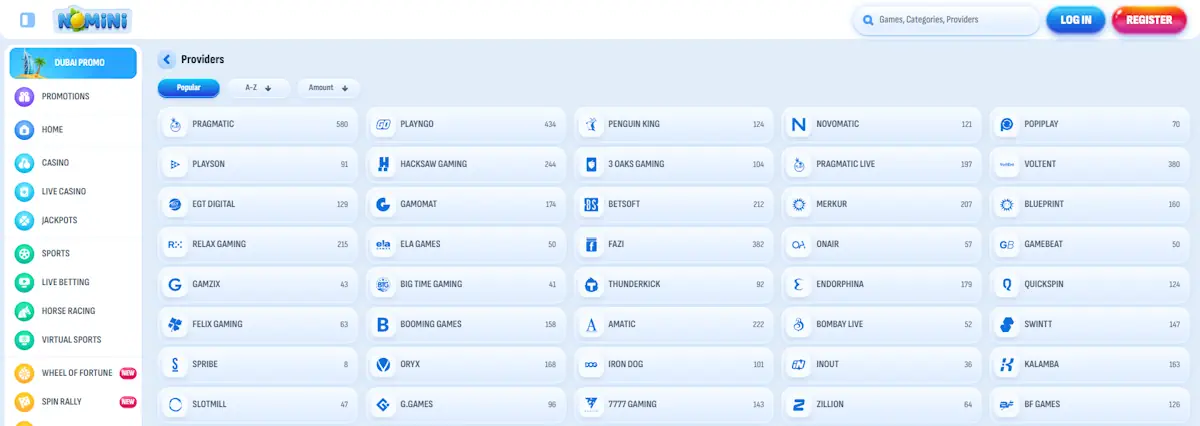The image size is (1200, 426).
Task: Click the Thunderkick logo icon
Action: click(590, 285)
